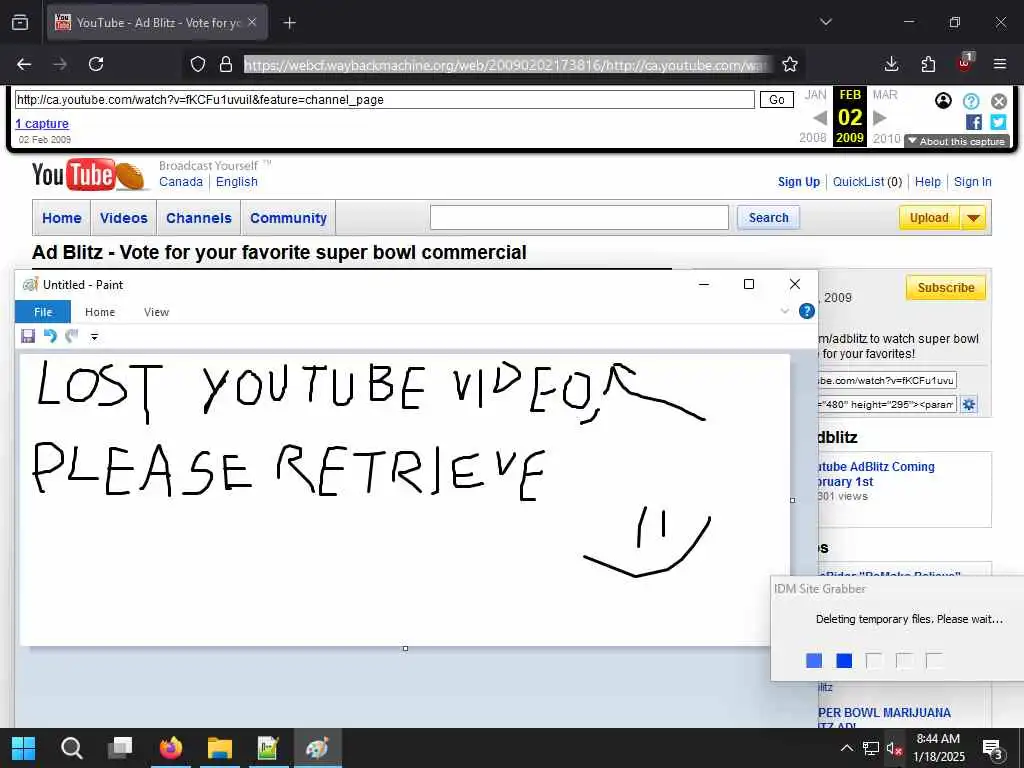Click YouTube Help link
1024x768 pixels.
click(927, 182)
